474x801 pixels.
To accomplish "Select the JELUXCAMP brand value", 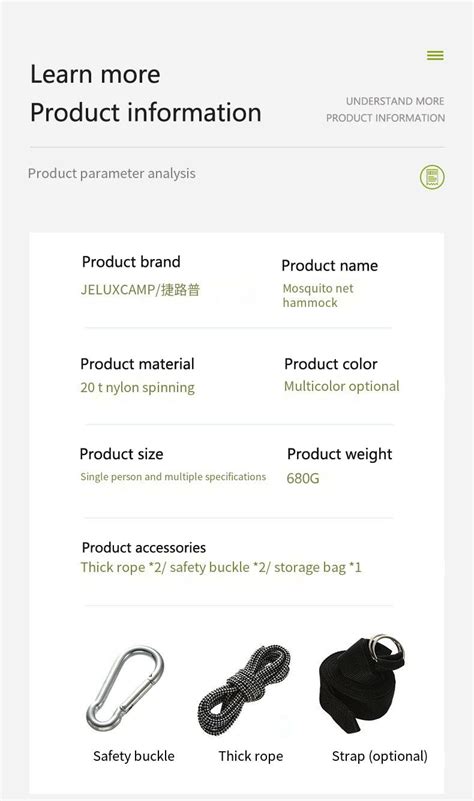I will (x=140, y=290).
